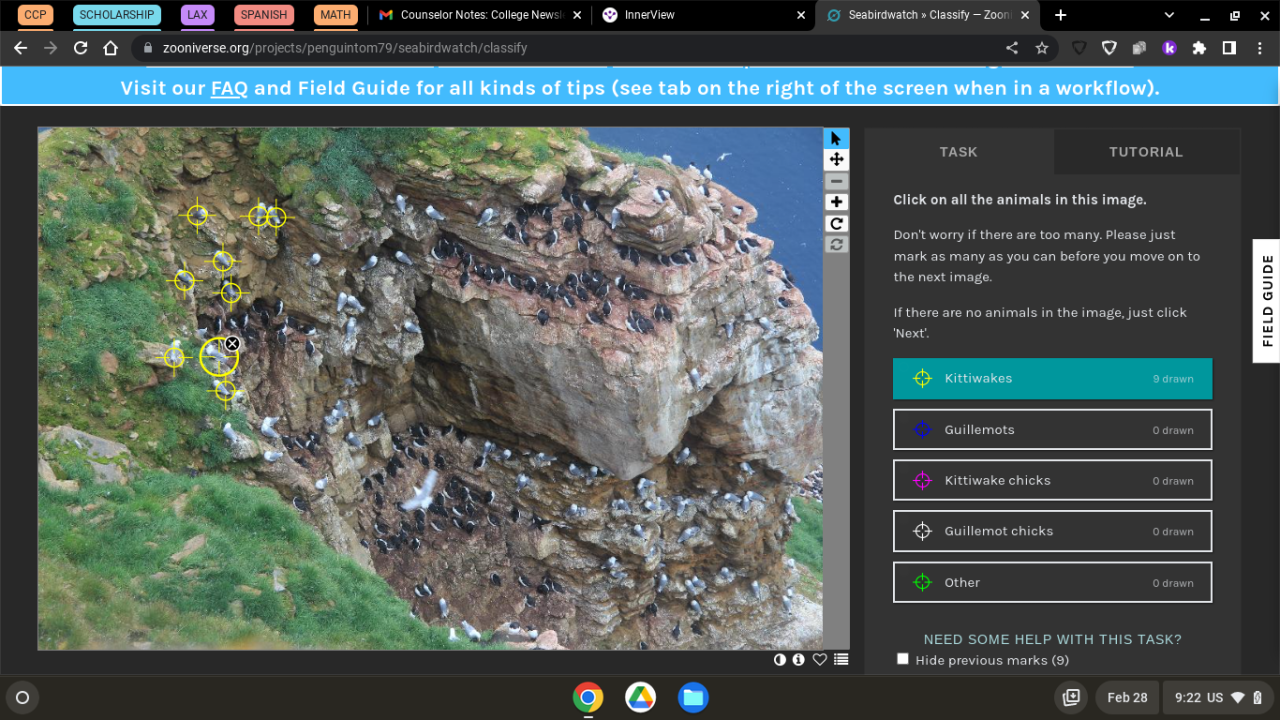This screenshot has height=720, width=1280.
Task: Switch to the Tutorial tab
Action: [1145, 152]
